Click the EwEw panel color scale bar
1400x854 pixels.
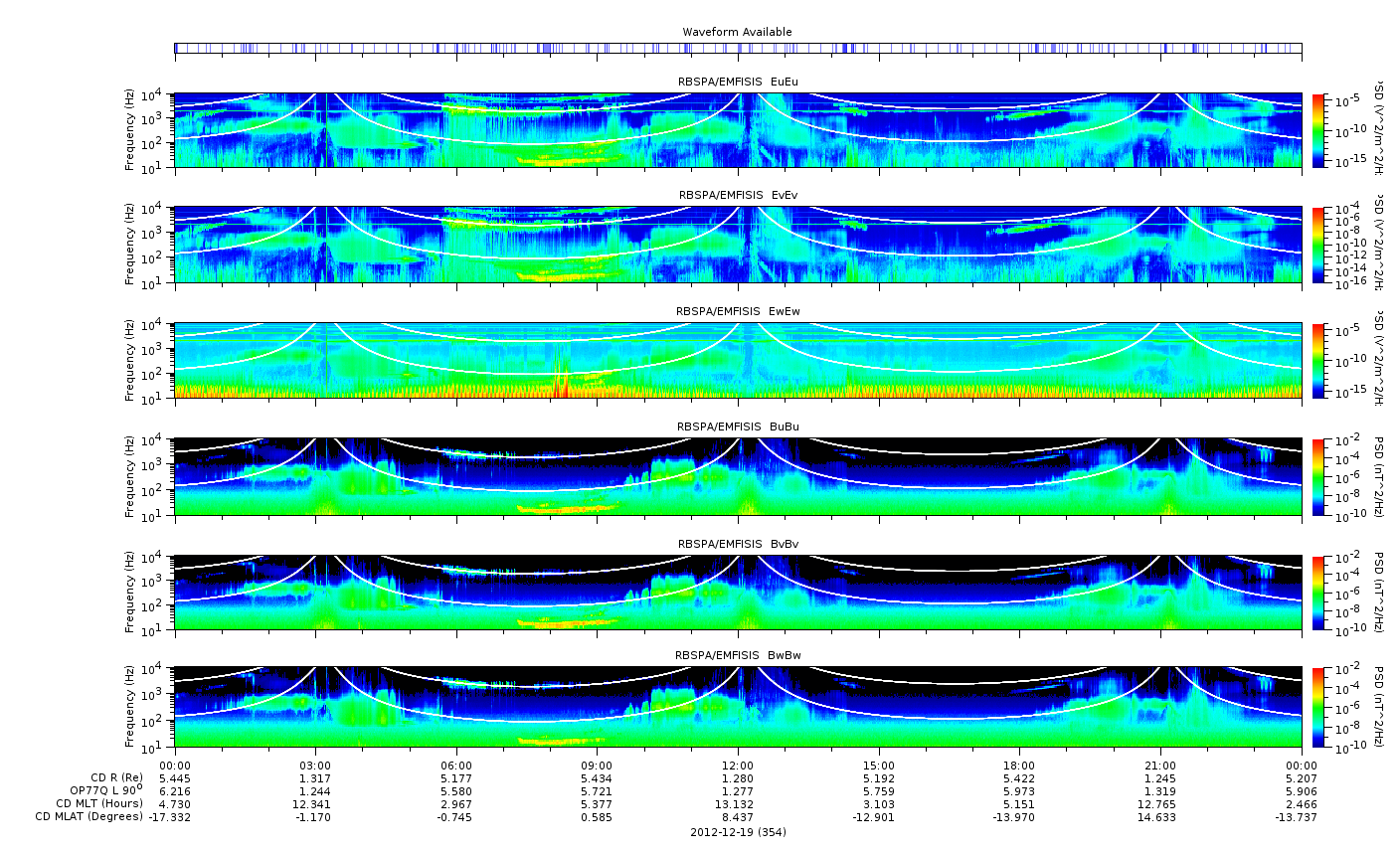pos(1318,361)
